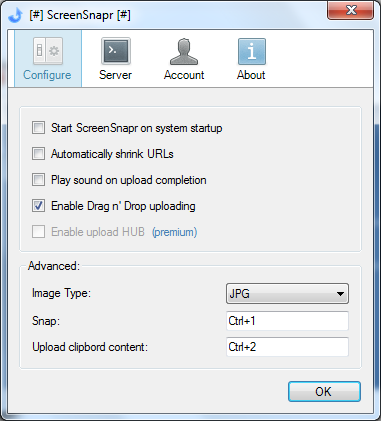Click the Upload clipbord content label
Screen dimensions: 381x421
coord(90,347)
